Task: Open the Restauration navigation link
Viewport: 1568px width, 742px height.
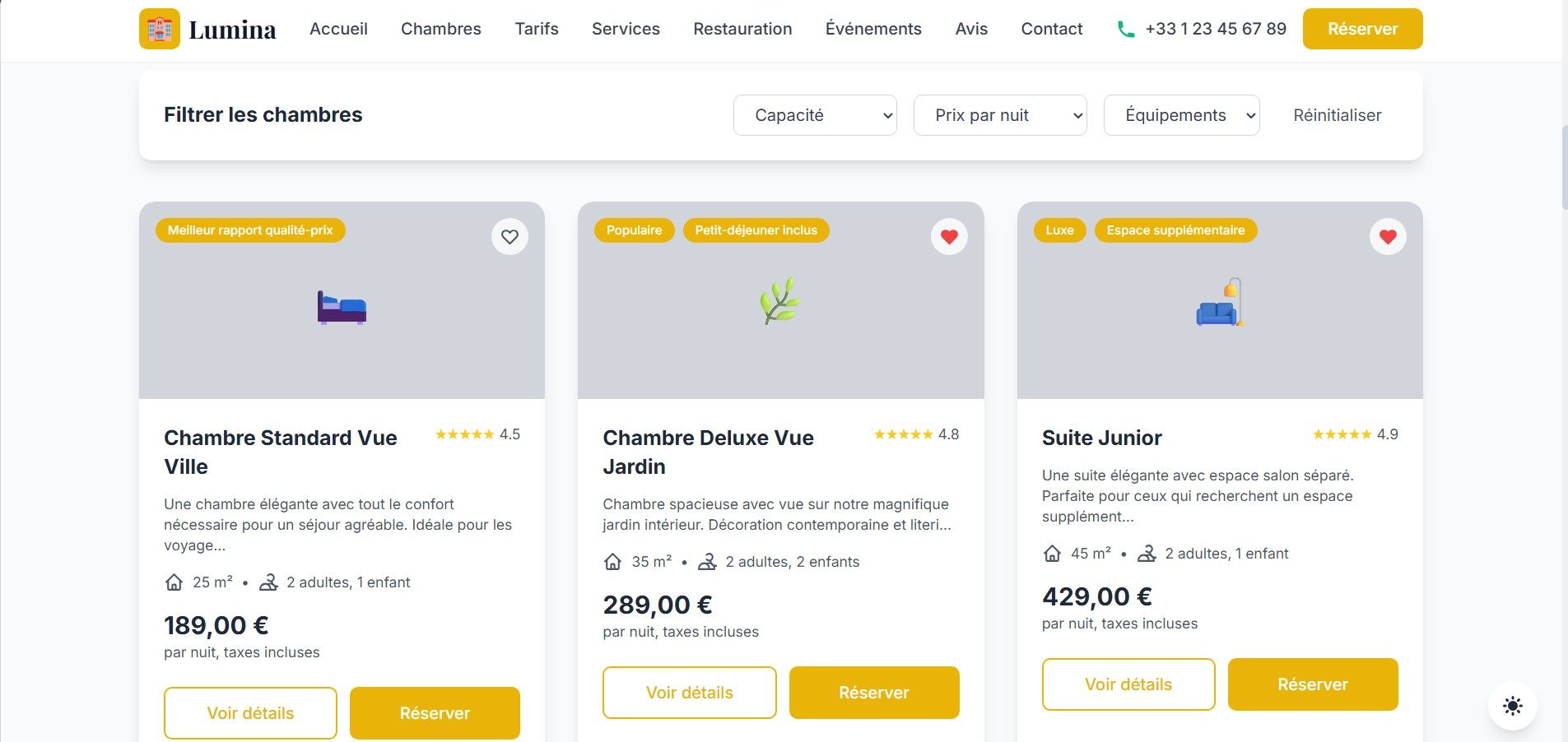Action: point(742,29)
